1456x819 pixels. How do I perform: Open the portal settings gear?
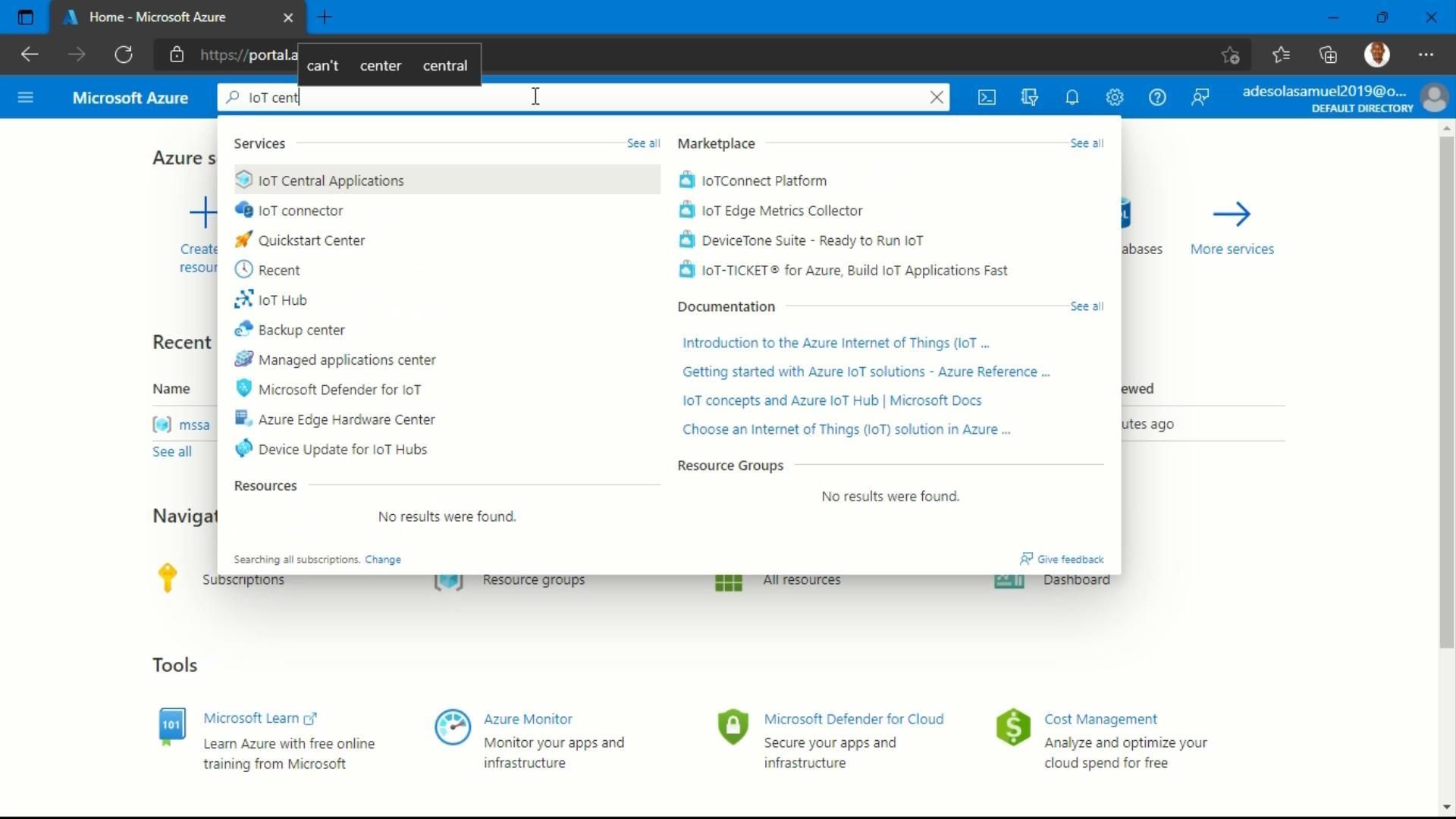(1114, 97)
